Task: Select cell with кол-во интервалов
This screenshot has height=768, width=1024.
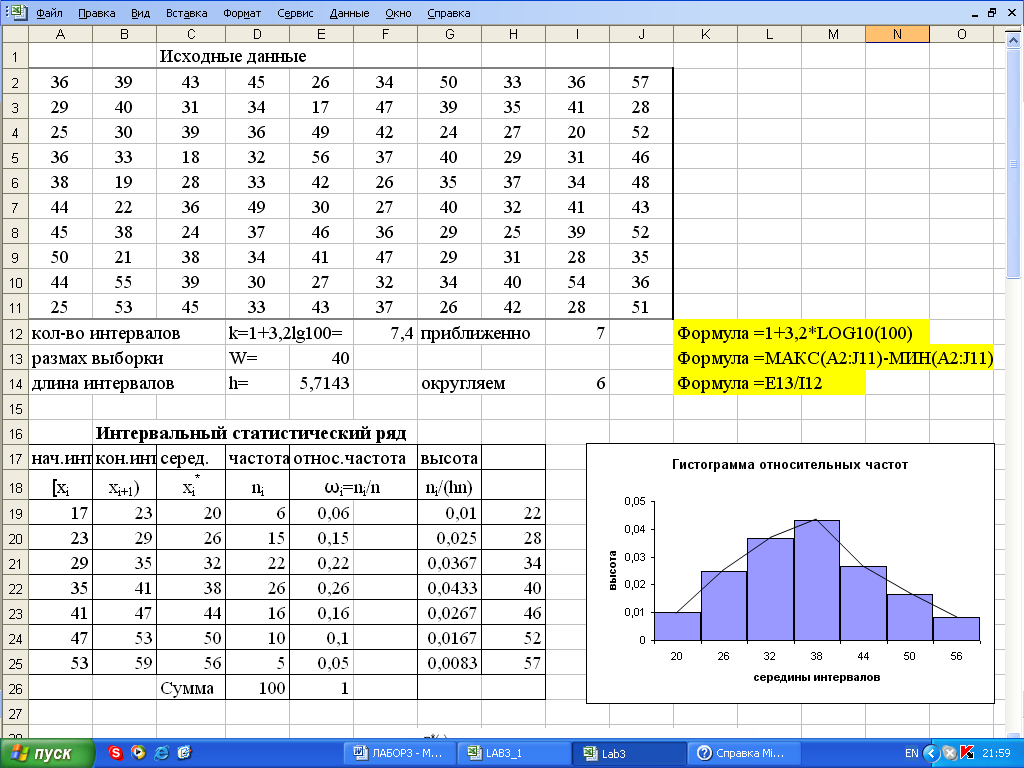Action: click(x=106, y=334)
